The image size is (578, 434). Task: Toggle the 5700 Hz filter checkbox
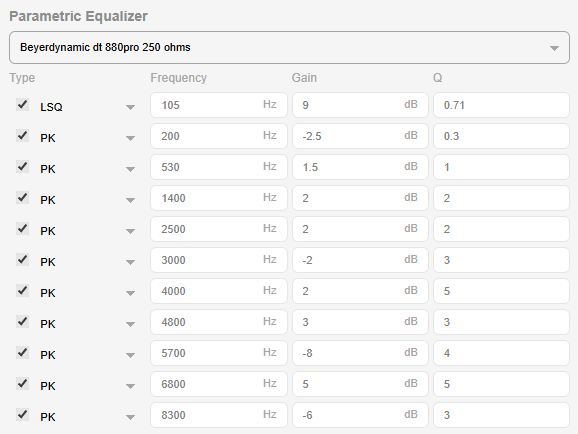[22, 353]
